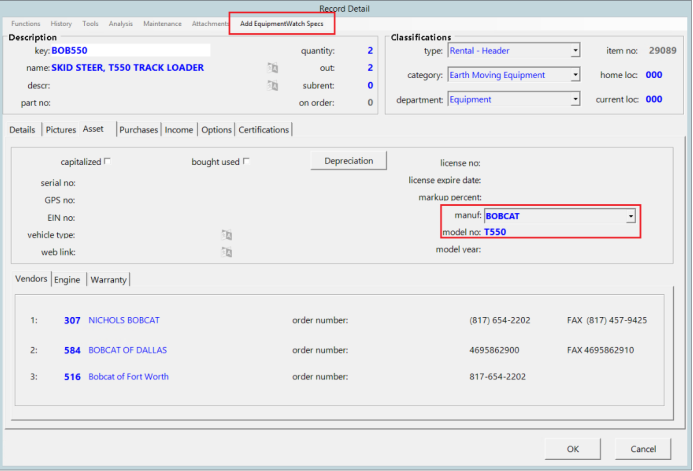Switch to the Purchases tab

tap(138, 129)
